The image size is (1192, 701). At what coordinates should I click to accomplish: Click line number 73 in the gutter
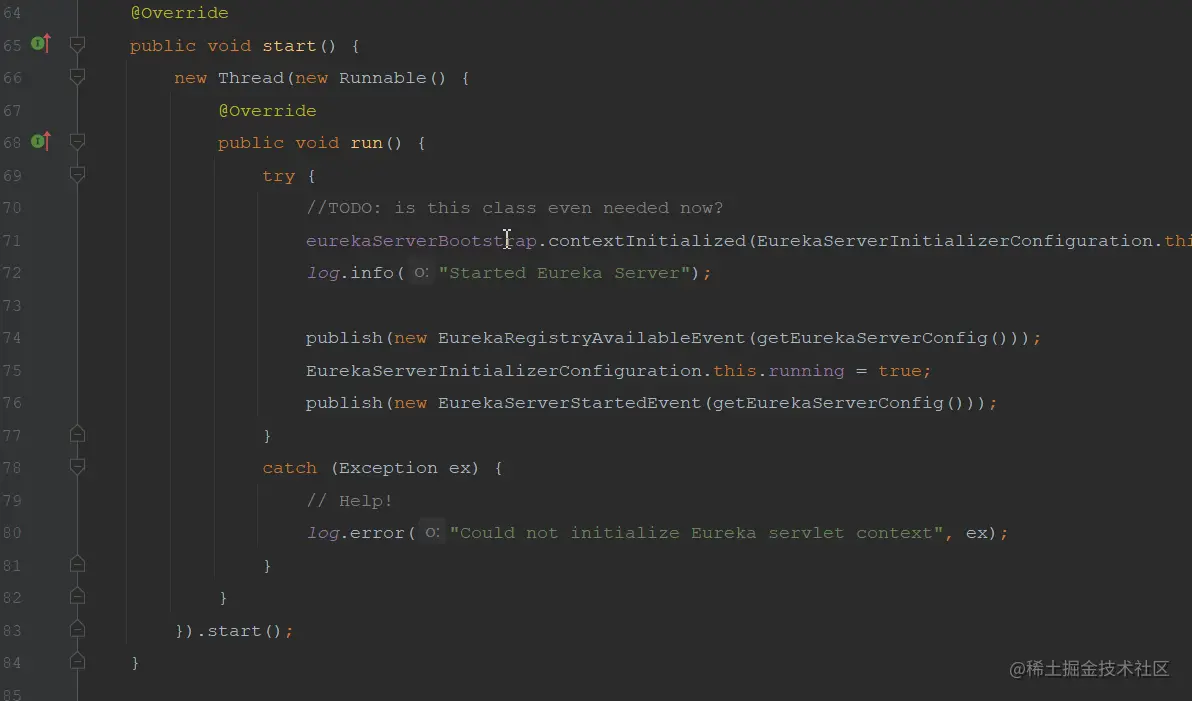(x=12, y=305)
